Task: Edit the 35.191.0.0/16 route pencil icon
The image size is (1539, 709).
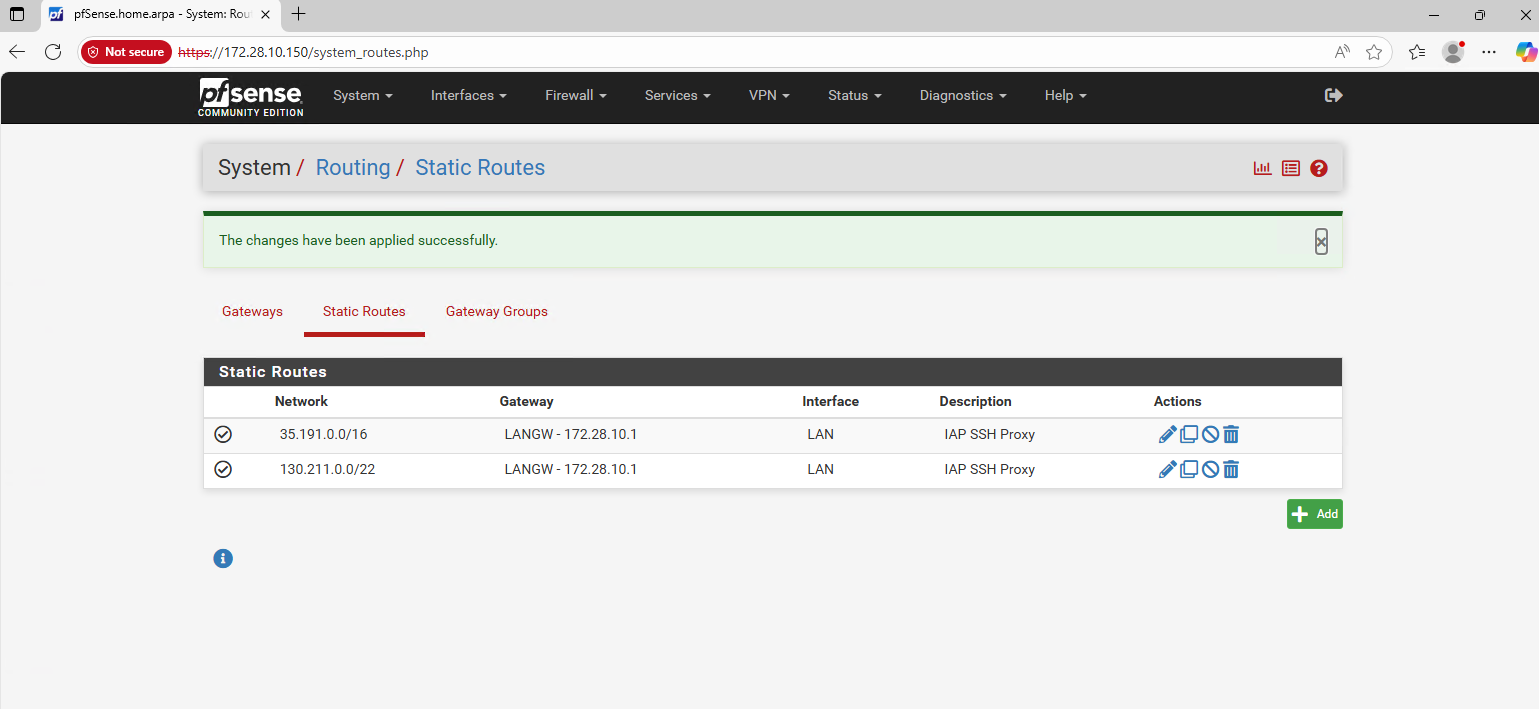Action: (1167, 435)
